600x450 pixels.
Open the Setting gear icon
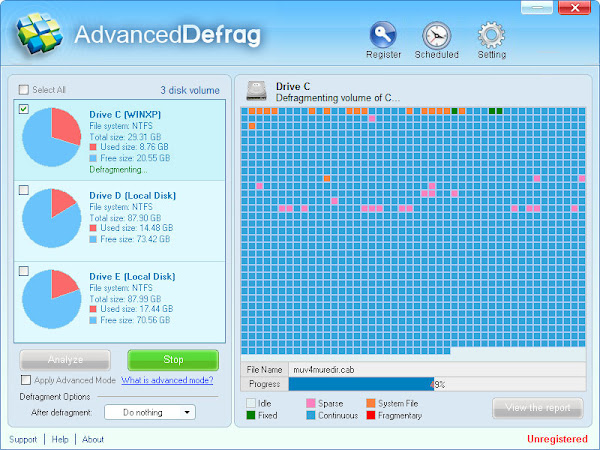click(x=491, y=35)
